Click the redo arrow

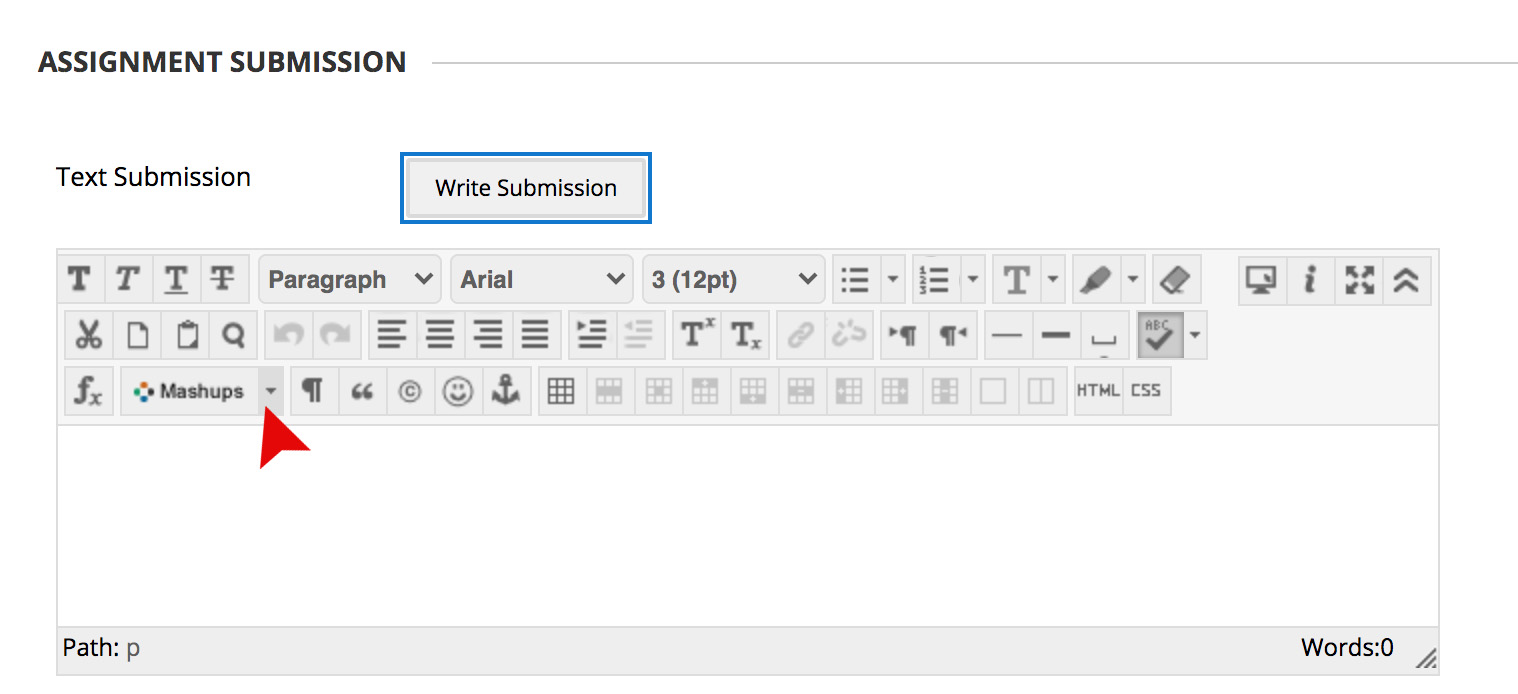click(x=337, y=335)
